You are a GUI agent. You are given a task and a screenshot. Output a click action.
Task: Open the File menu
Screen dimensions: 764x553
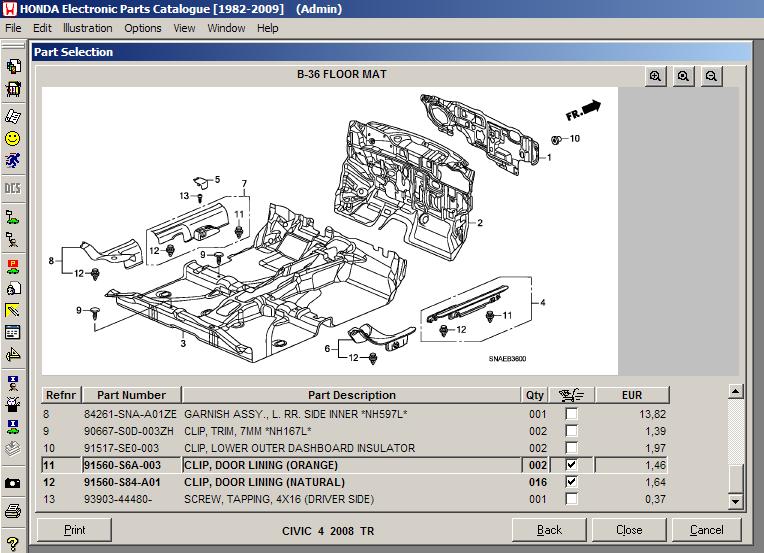tap(13, 28)
